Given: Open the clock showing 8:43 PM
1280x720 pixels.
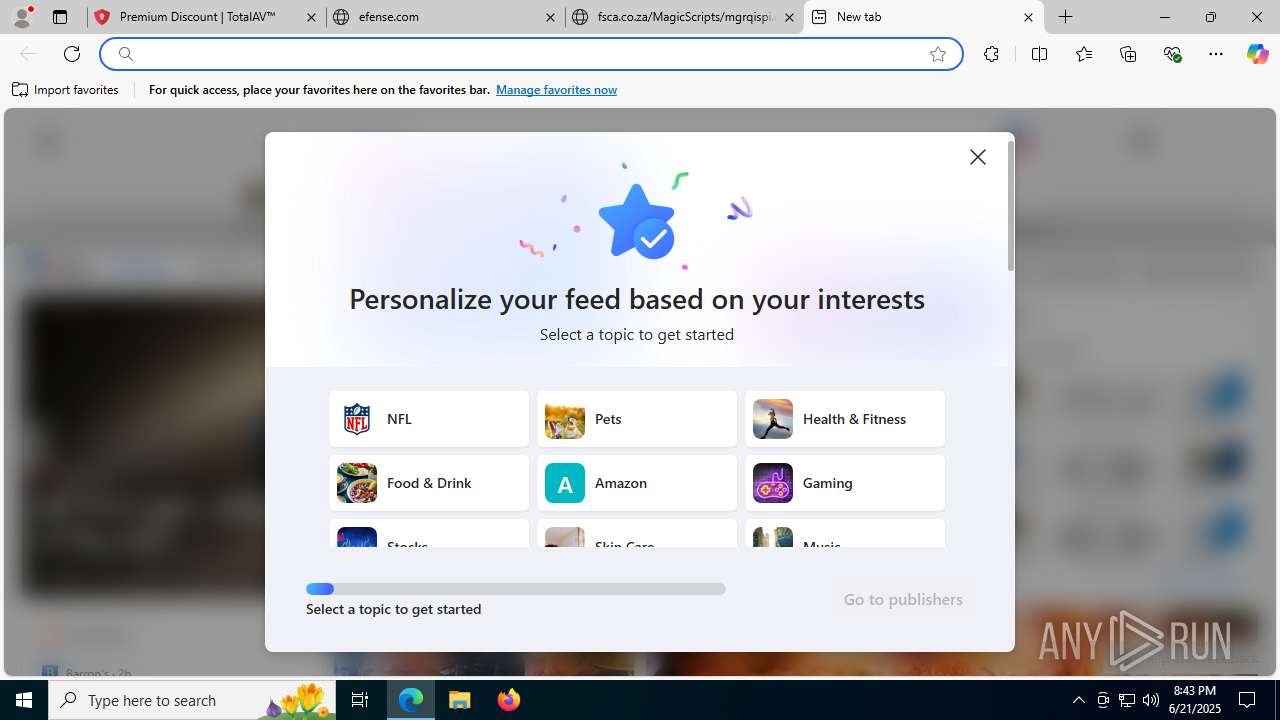Looking at the screenshot, I should point(1196,700).
